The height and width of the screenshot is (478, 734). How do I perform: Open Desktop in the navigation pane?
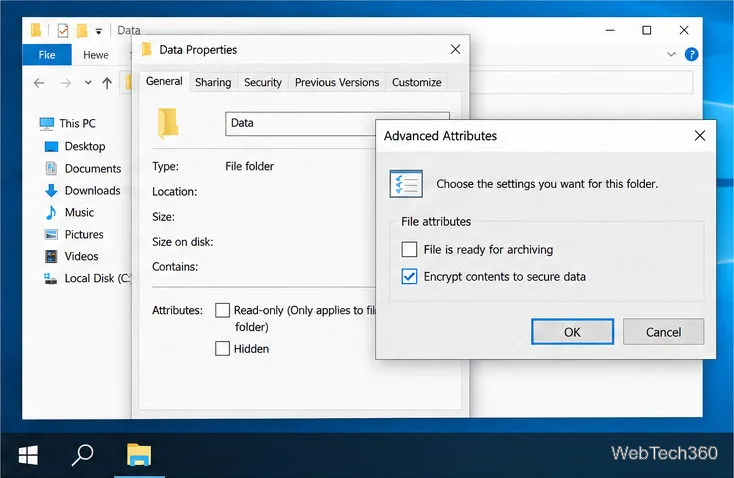[85, 146]
